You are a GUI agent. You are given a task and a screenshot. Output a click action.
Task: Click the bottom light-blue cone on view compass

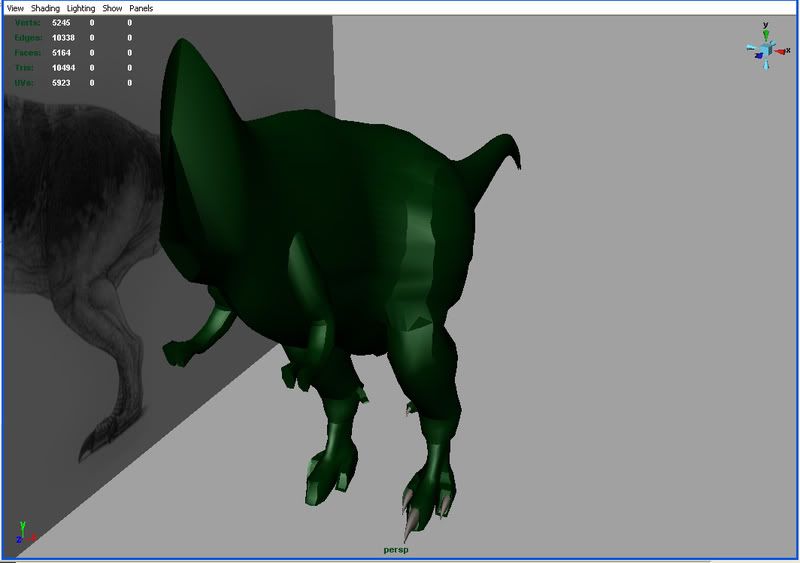766,63
